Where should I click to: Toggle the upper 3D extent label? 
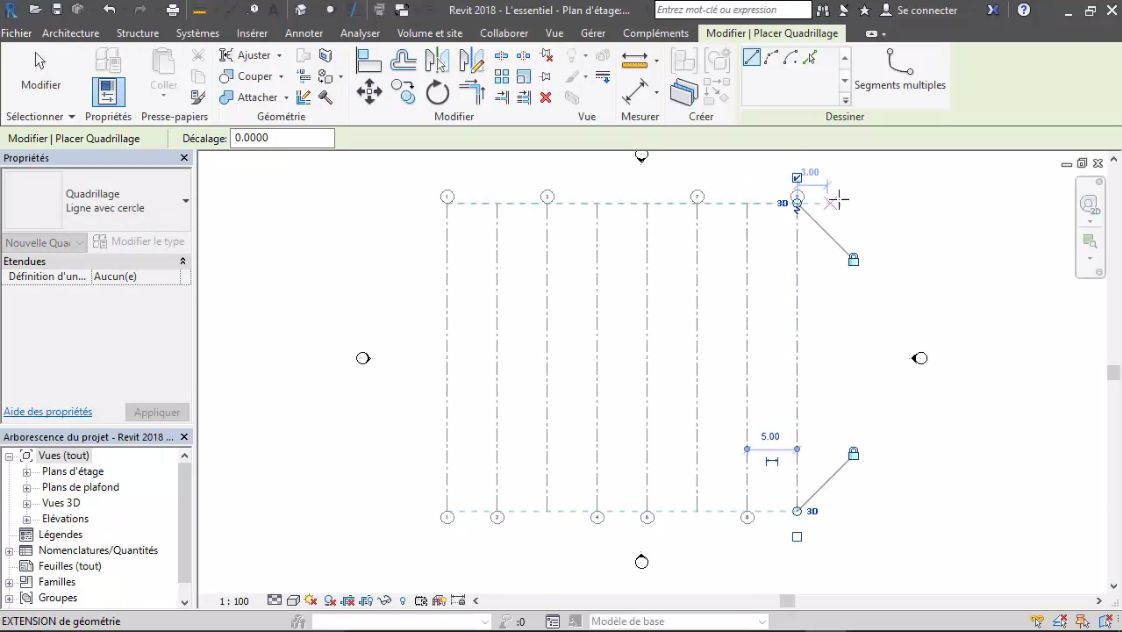coord(782,203)
